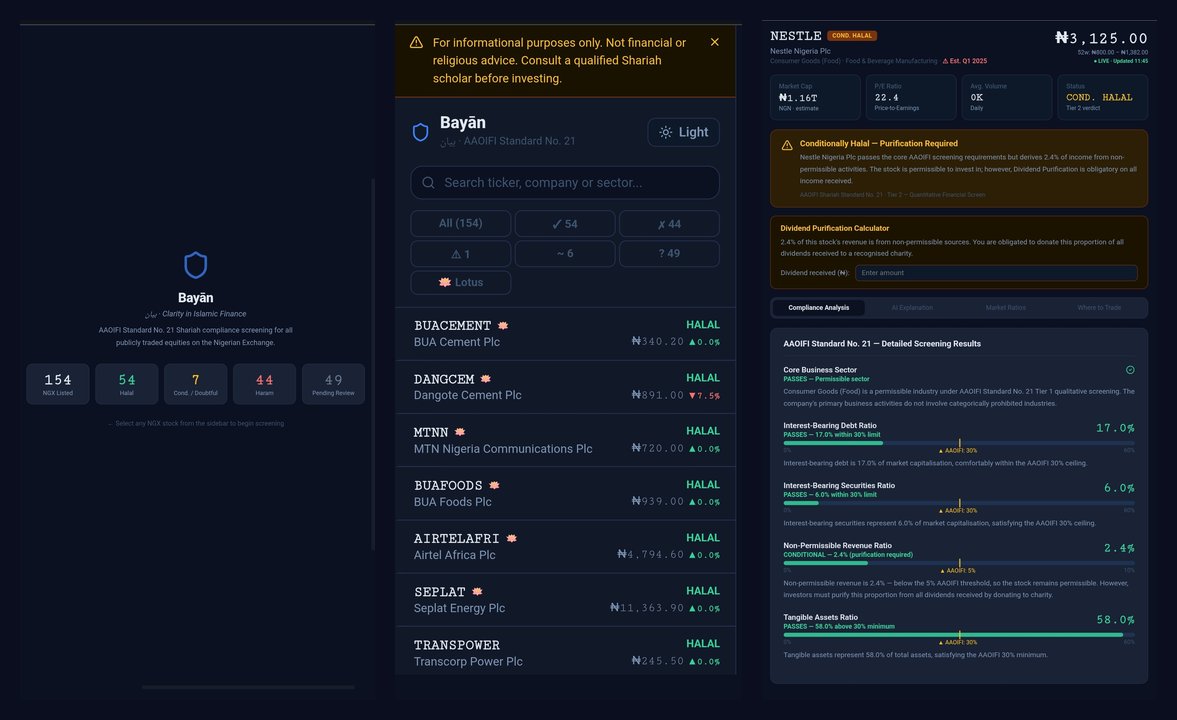The height and width of the screenshot is (720, 1177).
Task: Click the 7 Cond. / Doubtful stat card
Action: click(195, 384)
